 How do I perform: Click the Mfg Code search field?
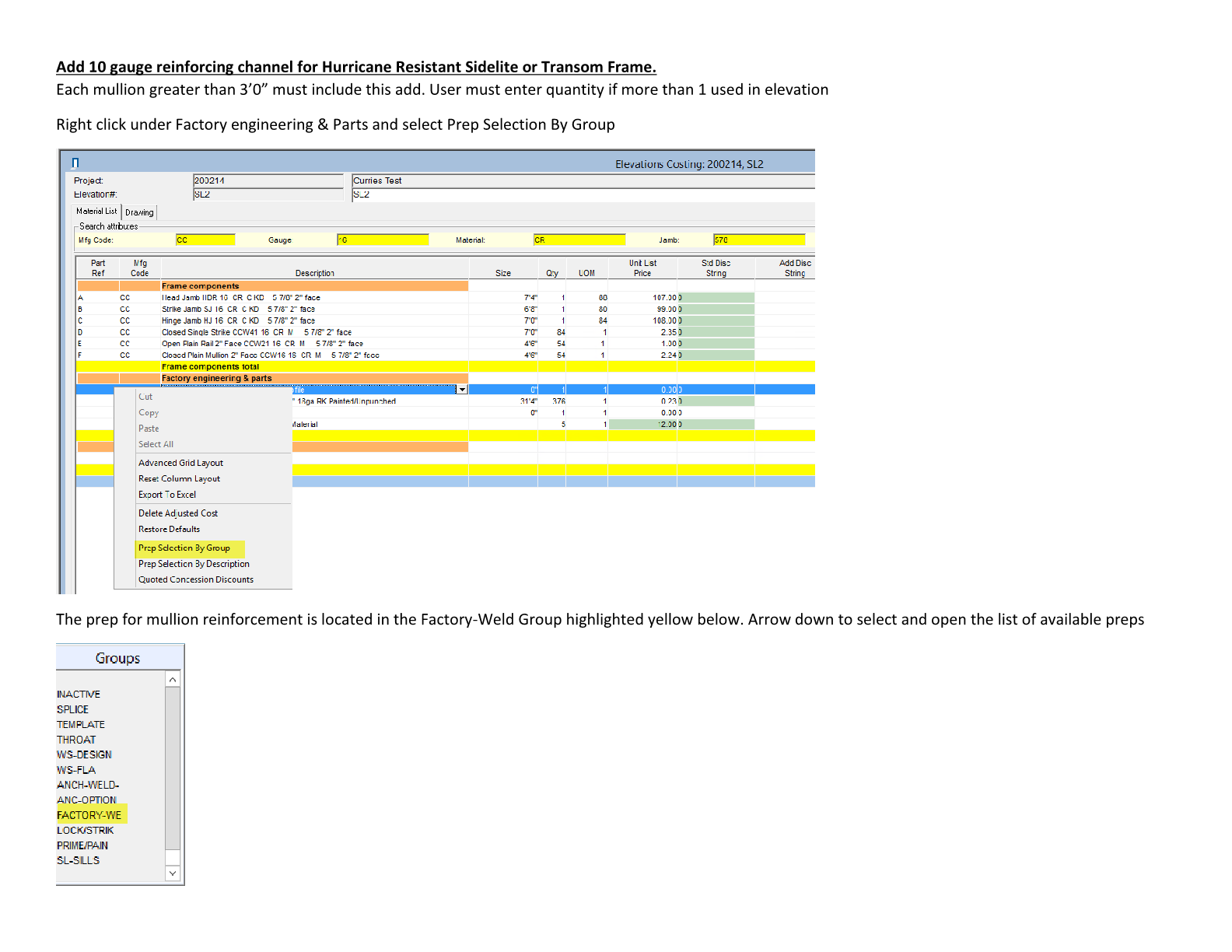tap(205, 240)
